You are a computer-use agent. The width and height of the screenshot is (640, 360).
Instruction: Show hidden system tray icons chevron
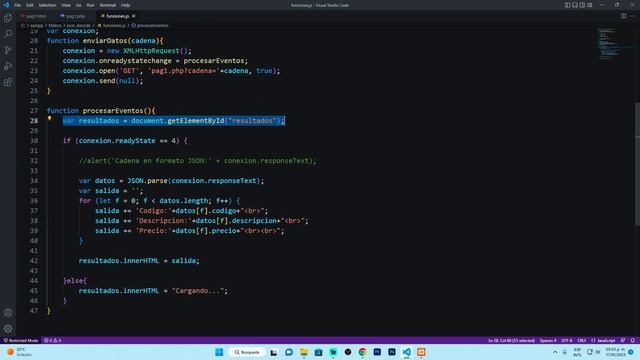(x=555, y=352)
